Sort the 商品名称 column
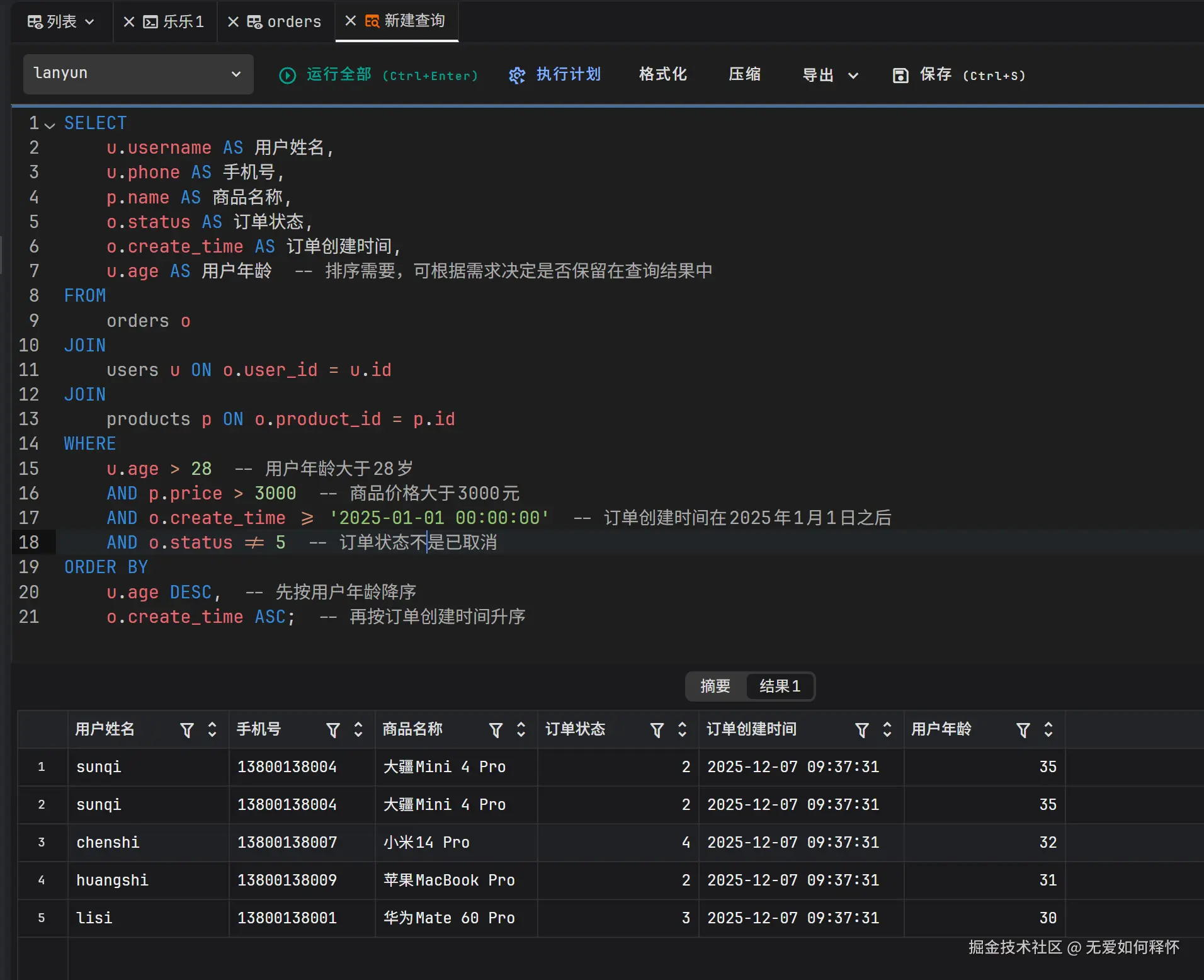Image resolution: width=1204 pixels, height=980 pixels. click(521, 729)
